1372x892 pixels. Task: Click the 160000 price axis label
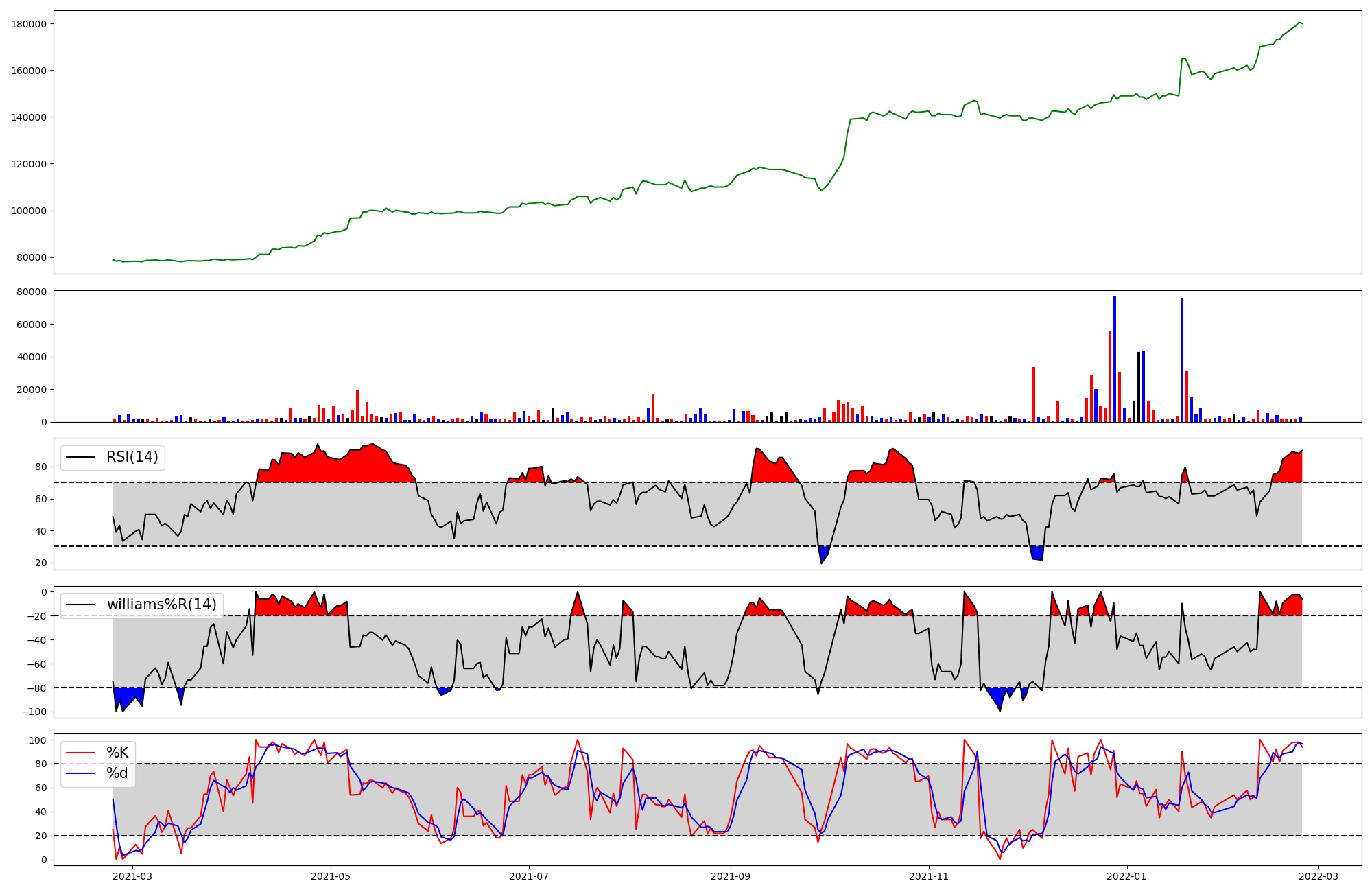point(29,71)
